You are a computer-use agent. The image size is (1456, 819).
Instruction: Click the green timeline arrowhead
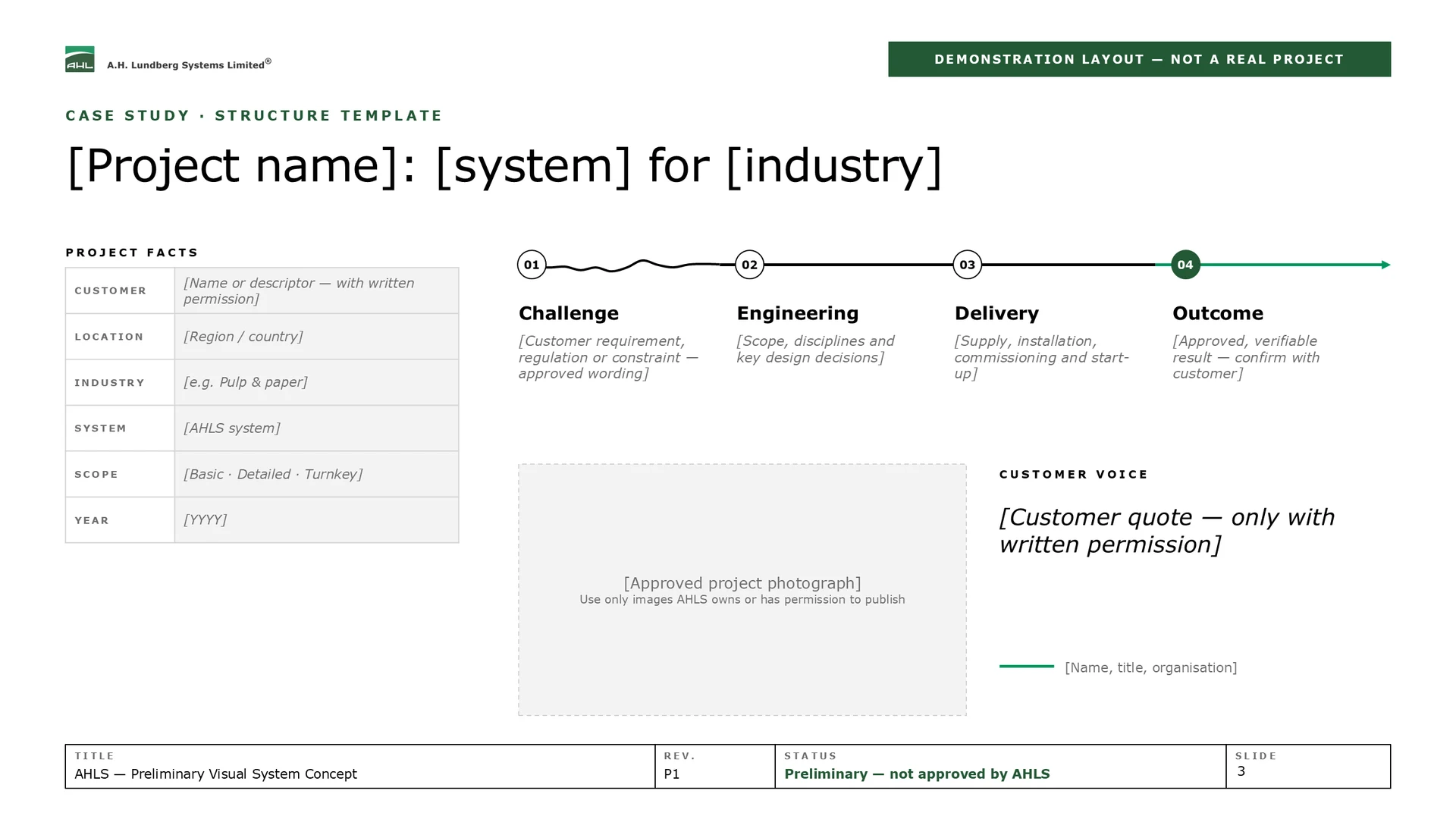(1385, 265)
